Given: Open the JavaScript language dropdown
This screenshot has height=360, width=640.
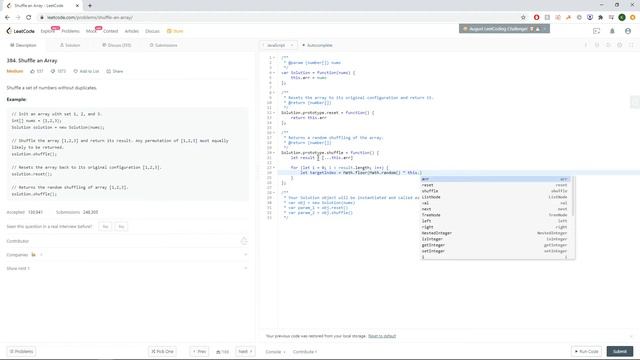Looking at the screenshot, I should pos(278,45).
